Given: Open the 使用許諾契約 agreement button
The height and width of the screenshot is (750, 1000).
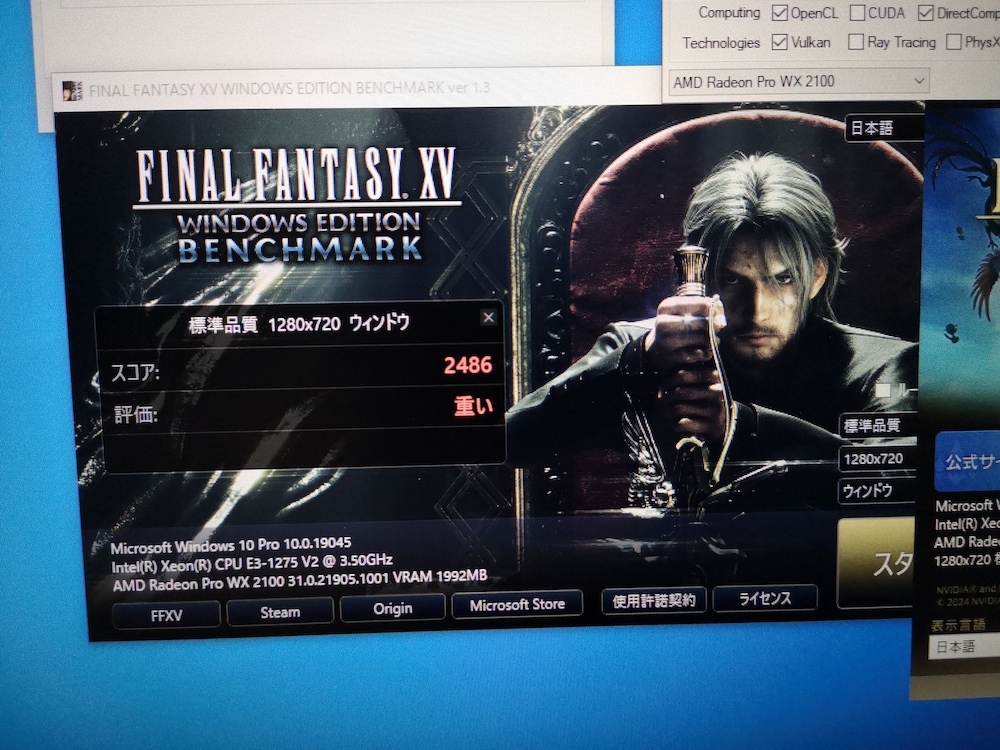Looking at the screenshot, I should [x=654, y=601].
